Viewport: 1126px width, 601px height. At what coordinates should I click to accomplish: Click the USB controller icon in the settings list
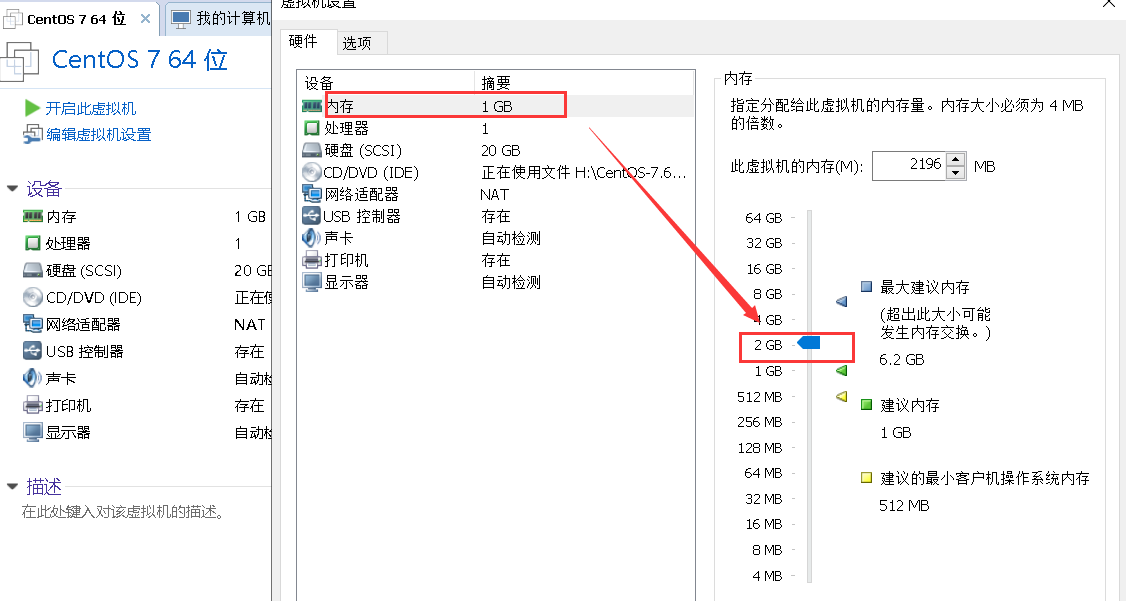312,215
